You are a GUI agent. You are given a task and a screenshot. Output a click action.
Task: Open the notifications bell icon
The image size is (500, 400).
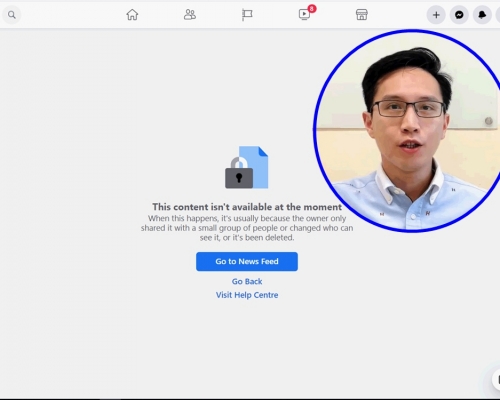(x=482, y=15)
